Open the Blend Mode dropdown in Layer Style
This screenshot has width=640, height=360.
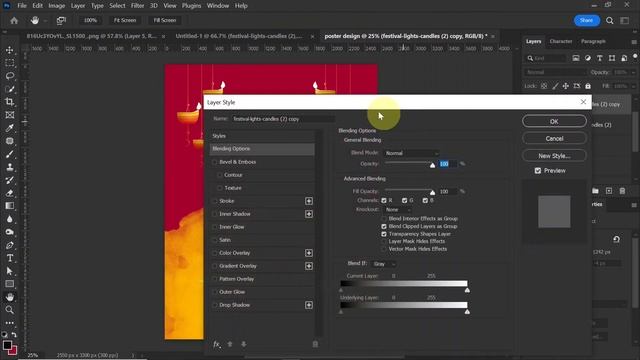(x=411, y=153)
